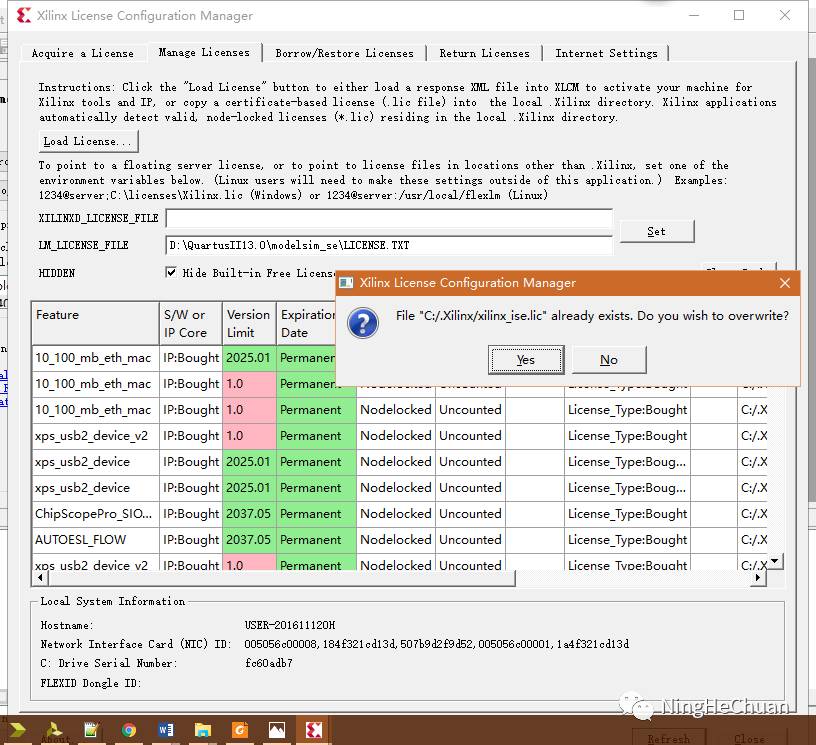Click the Notepad++ icon in the taskbar
This screenshot has width=816, height=745.
(x=92, y=730)
